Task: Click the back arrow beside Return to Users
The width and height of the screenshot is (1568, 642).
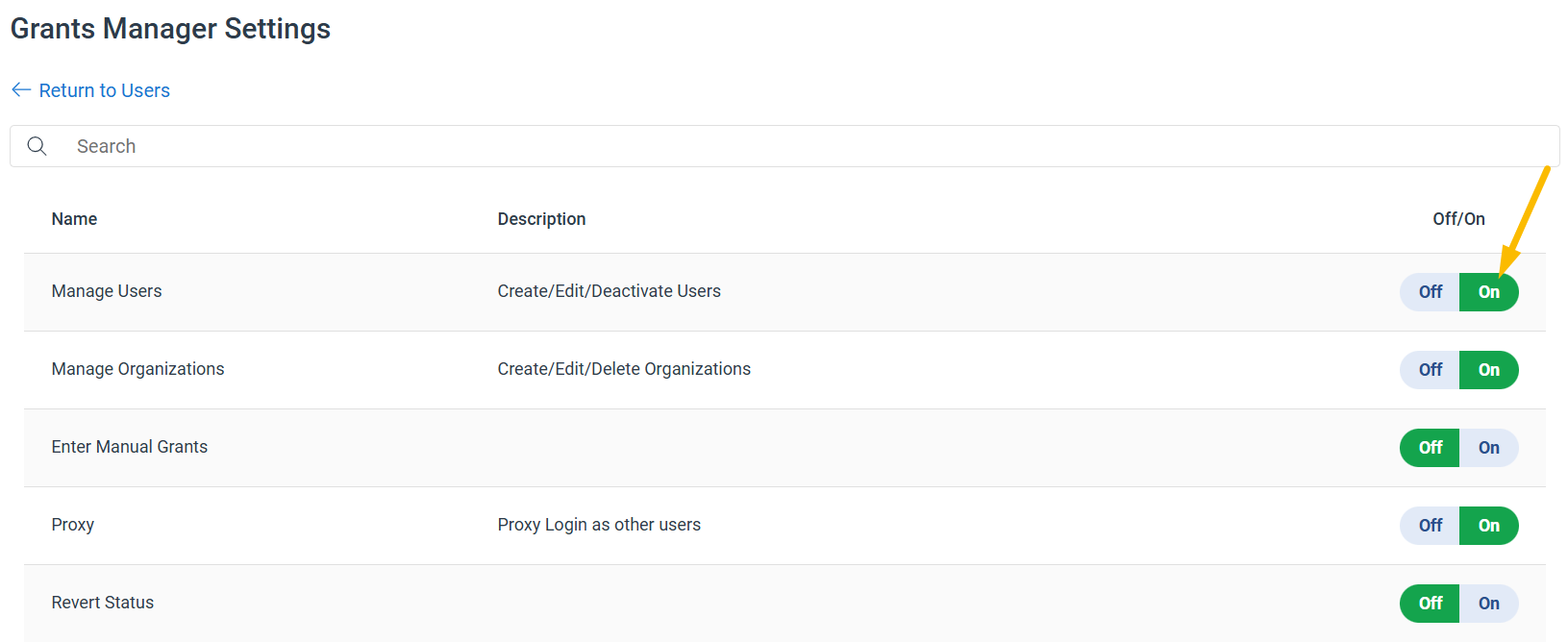Action: coord(21,90)
